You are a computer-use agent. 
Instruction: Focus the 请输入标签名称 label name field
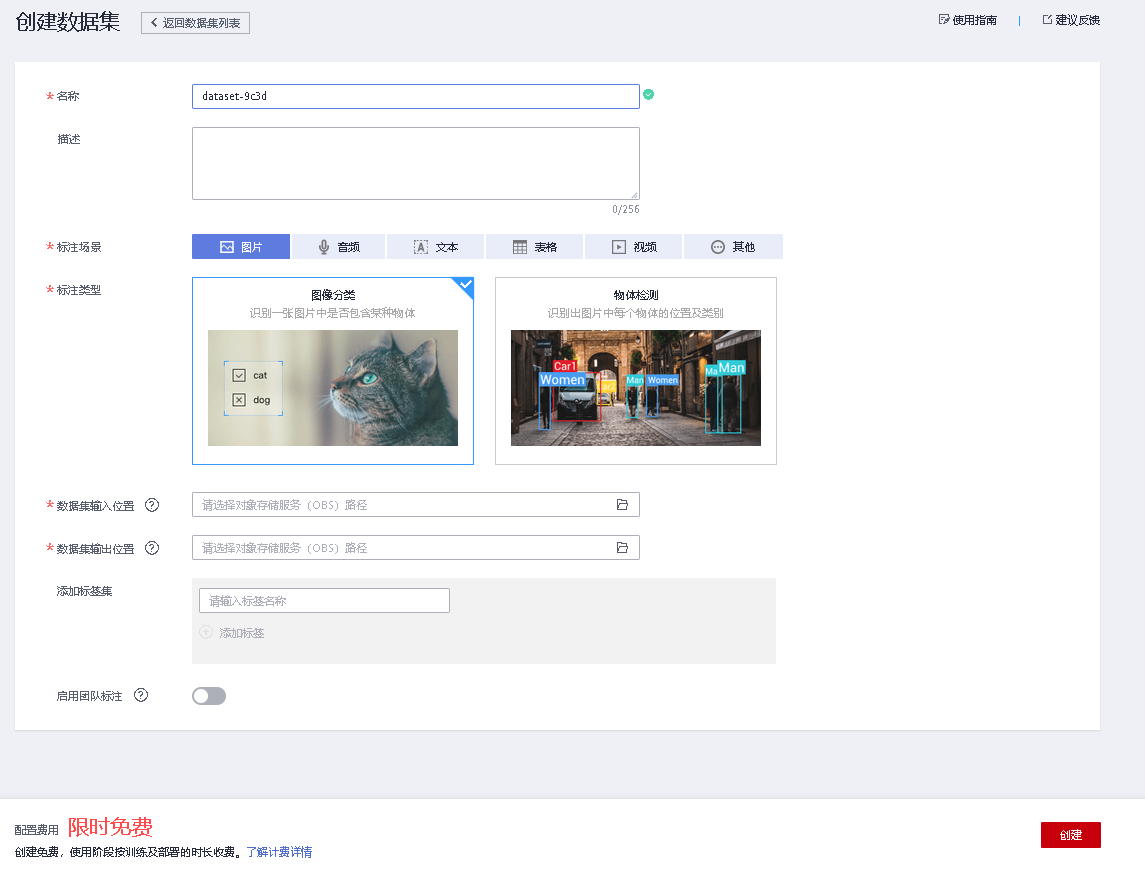point(324,600)
